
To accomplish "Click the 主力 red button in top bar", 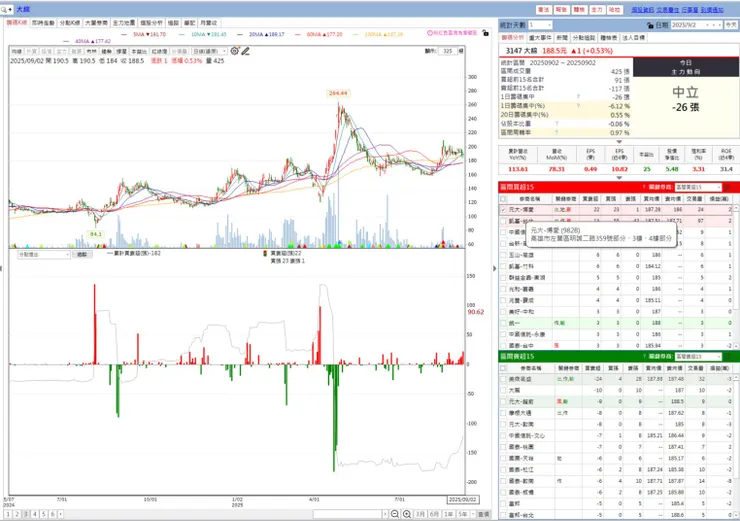I will pyautogui.click(x=597, y=9).
